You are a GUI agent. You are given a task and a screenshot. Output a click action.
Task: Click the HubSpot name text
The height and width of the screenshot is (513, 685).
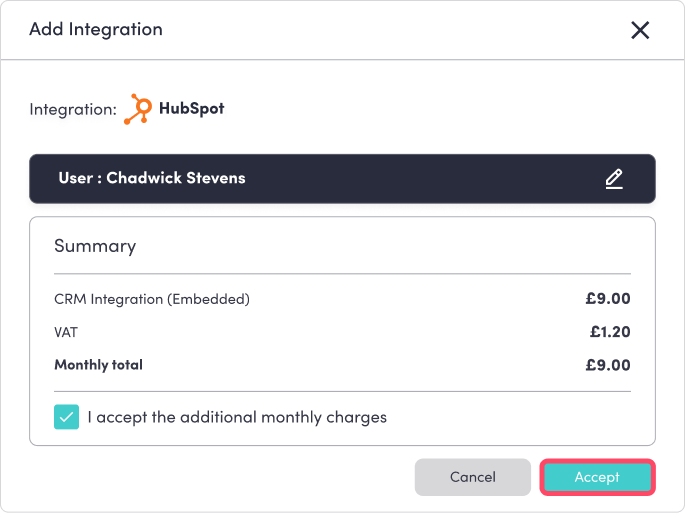click(x=192, y=108)
